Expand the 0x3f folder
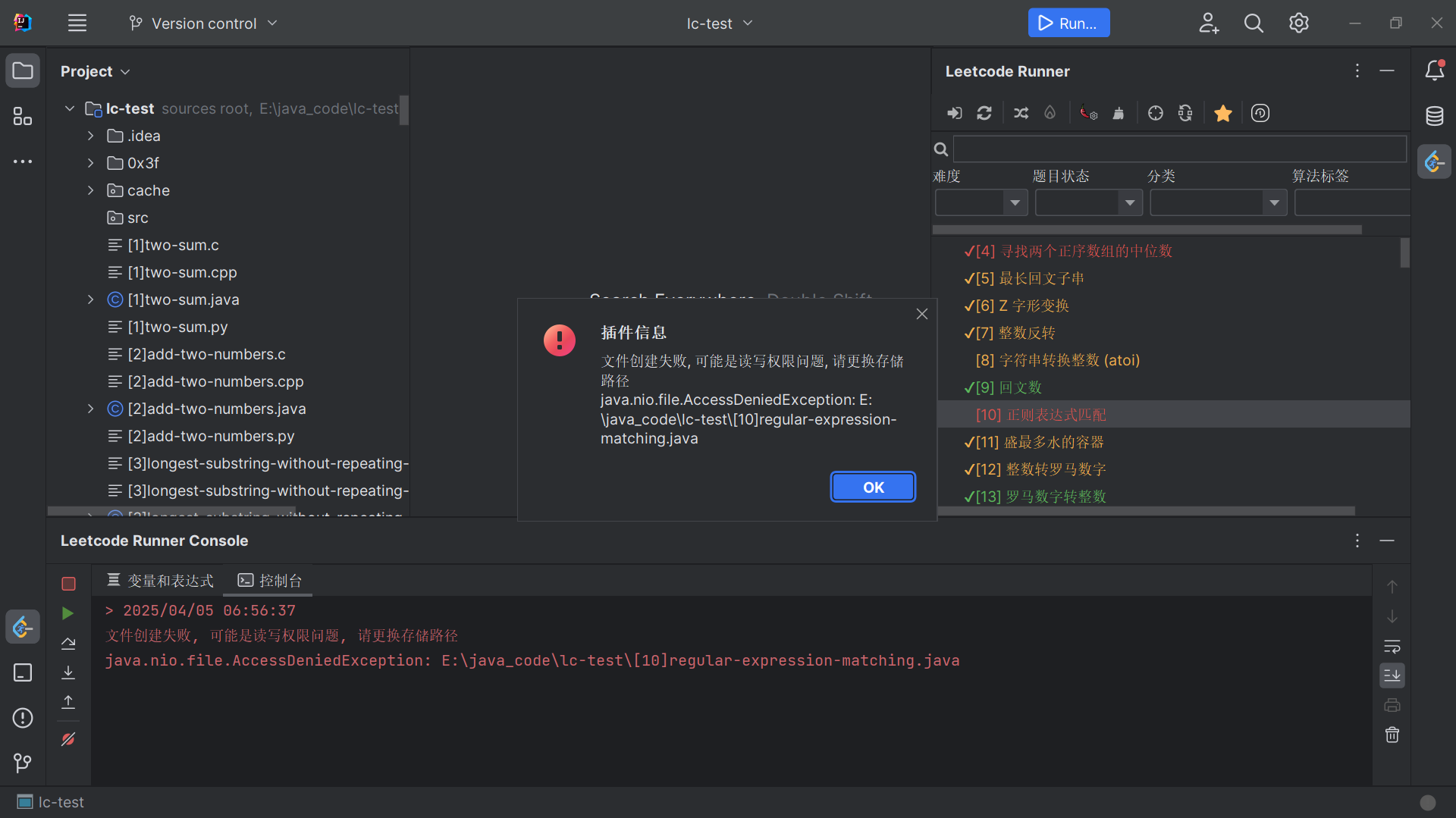The width and height of the screenshot is (1456, 818). click(x=91, y=163)
